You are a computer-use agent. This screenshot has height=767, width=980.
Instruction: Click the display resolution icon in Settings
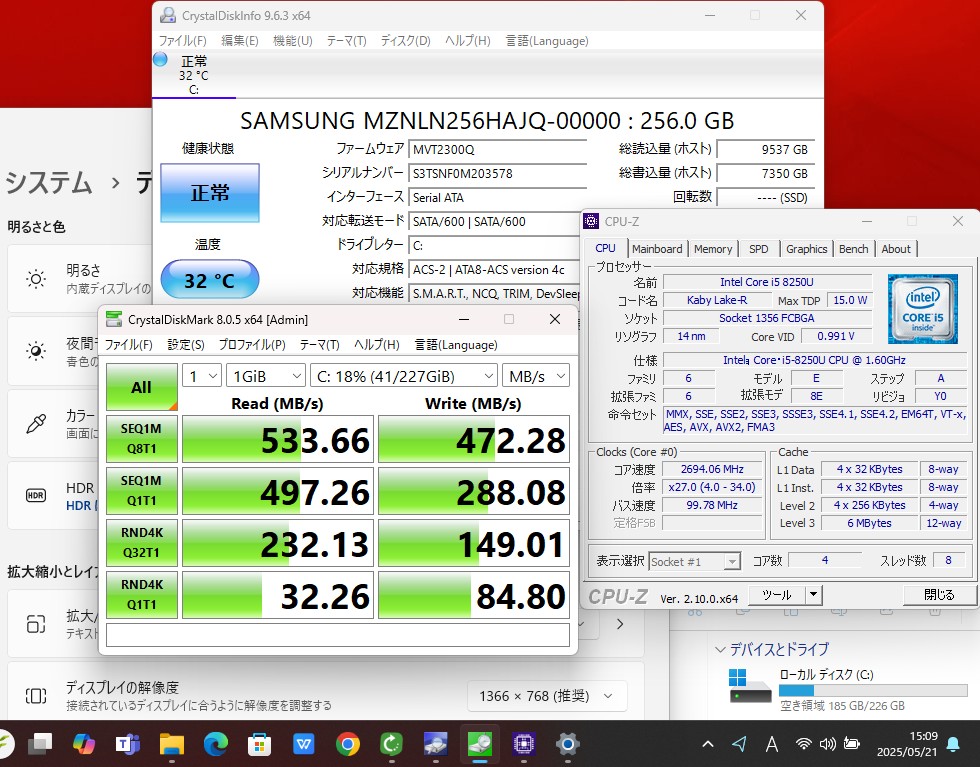36,696
